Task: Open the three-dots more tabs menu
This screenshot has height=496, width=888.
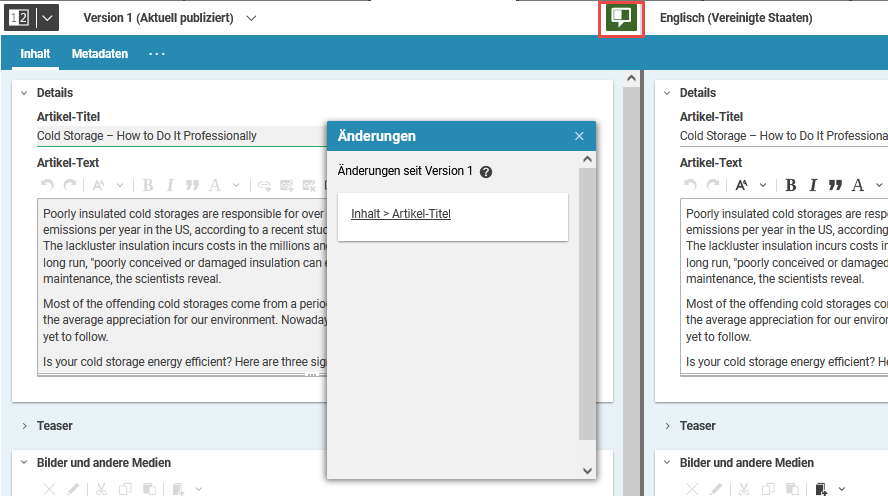Action: [x=157, y=54]
